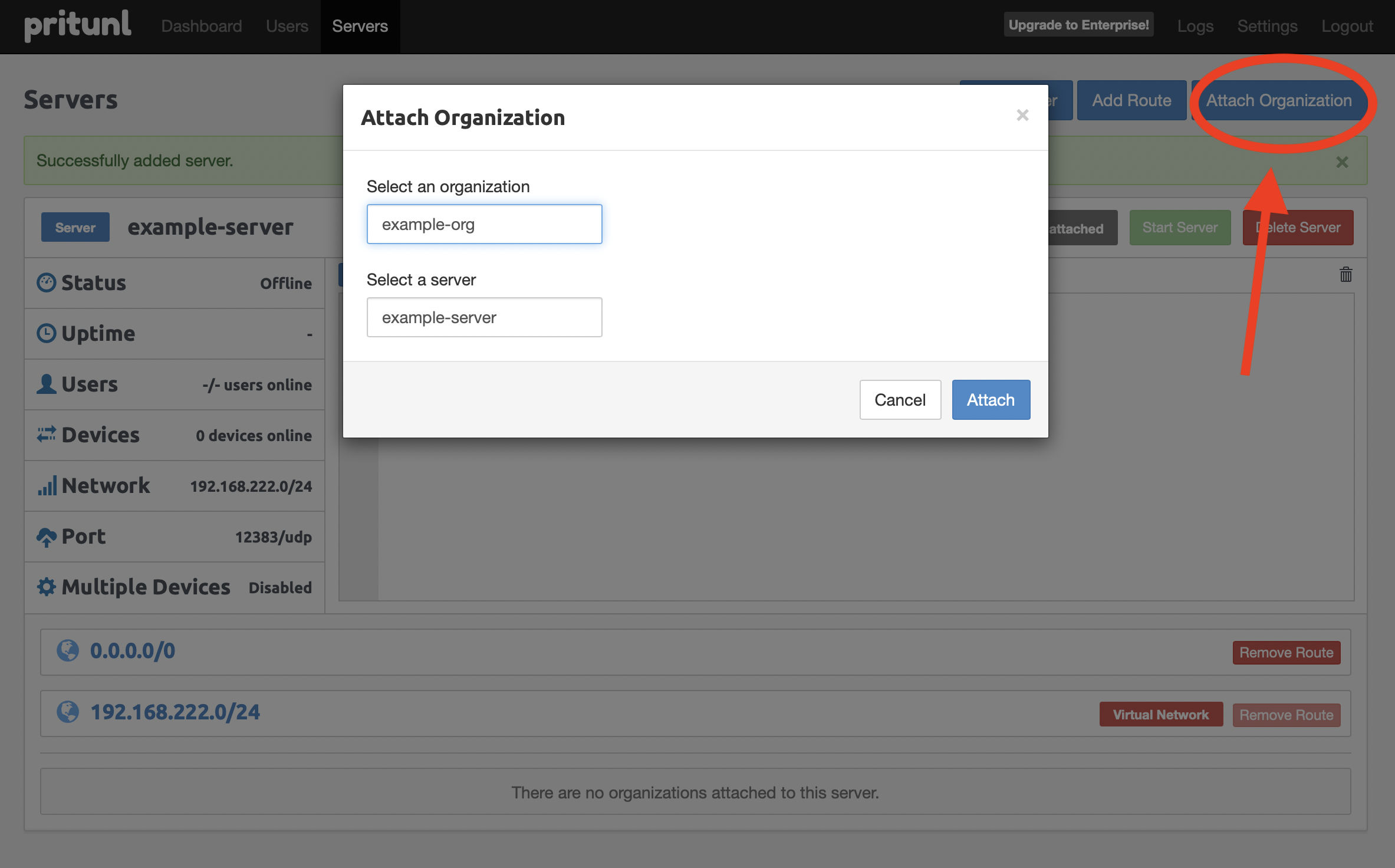Image resolution: width=1395 pixels, height=868 pixels.
Task: Select the organization dropdown field
Action: (484, 223)
